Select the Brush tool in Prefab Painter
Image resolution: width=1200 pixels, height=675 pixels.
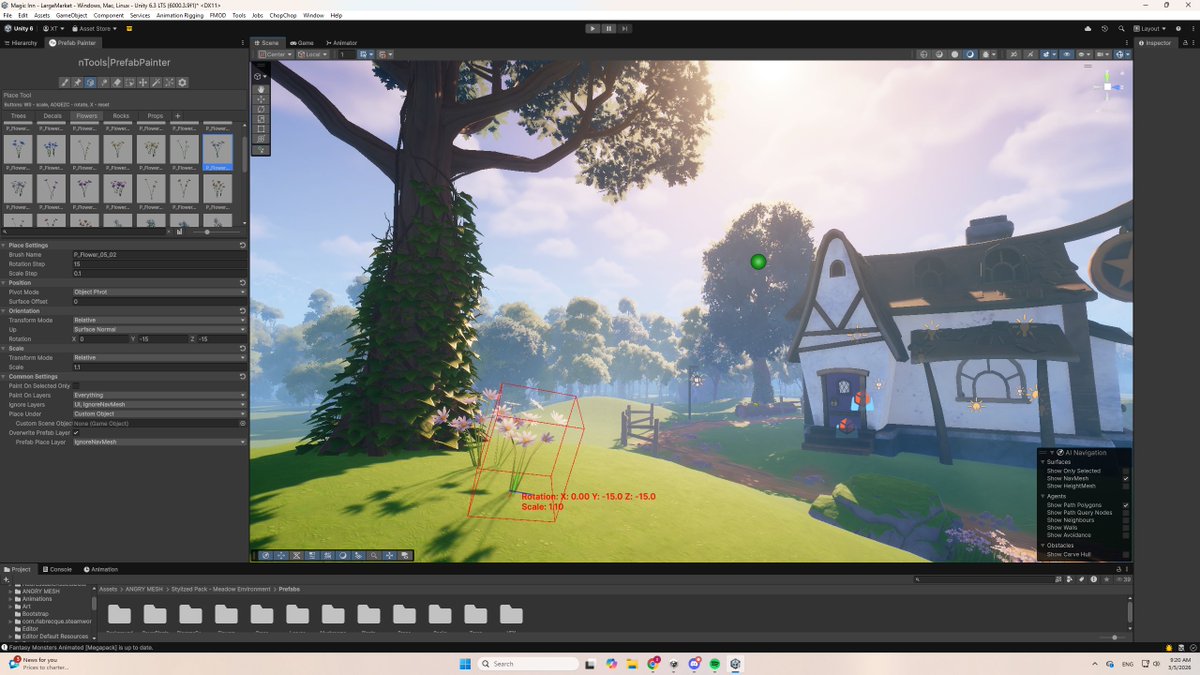click(64, 82)
